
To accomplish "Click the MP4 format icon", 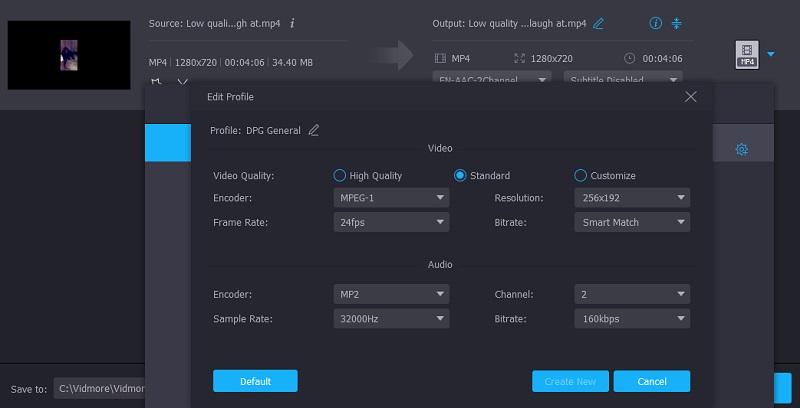I will (x=746, y=55).
